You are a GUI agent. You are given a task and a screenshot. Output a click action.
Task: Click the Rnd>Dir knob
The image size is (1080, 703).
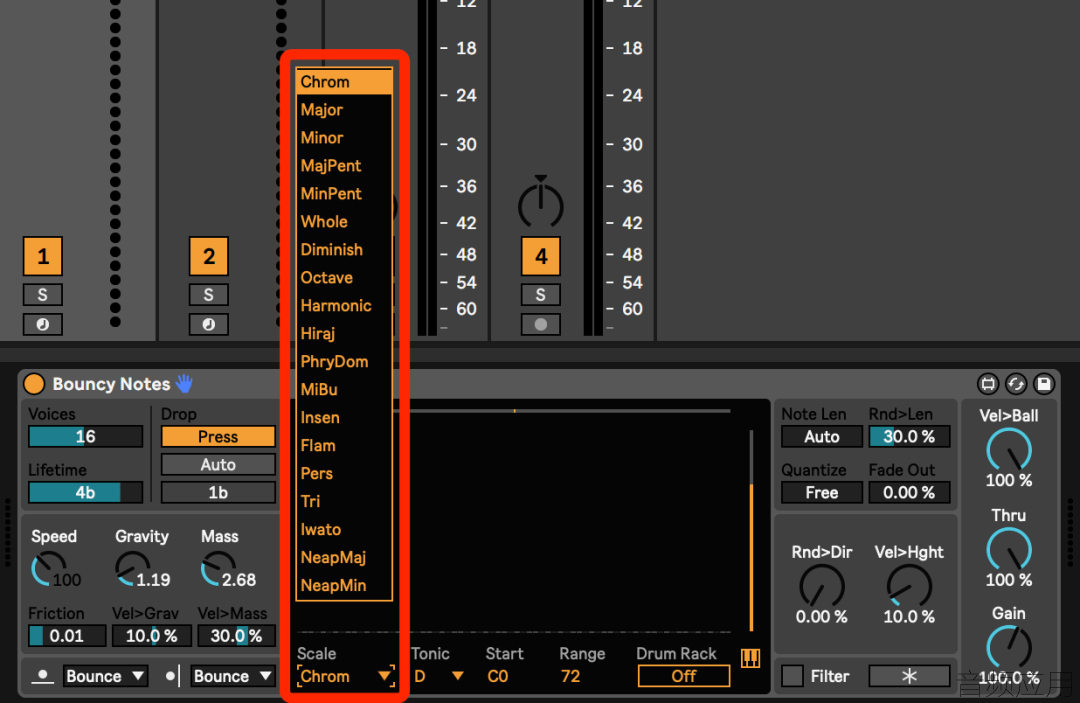822,585
